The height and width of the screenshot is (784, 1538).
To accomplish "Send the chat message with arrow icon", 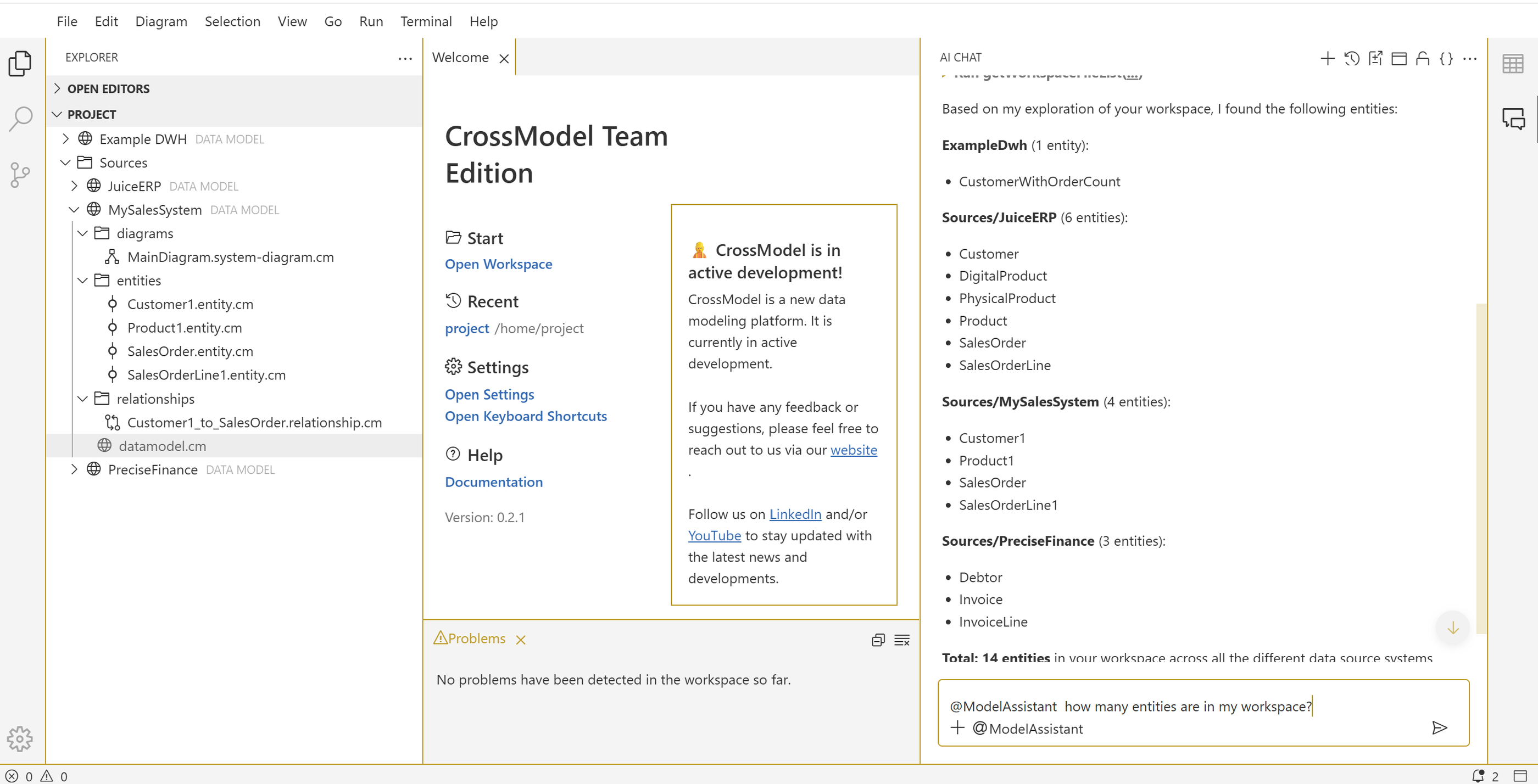I will 1439,727.
